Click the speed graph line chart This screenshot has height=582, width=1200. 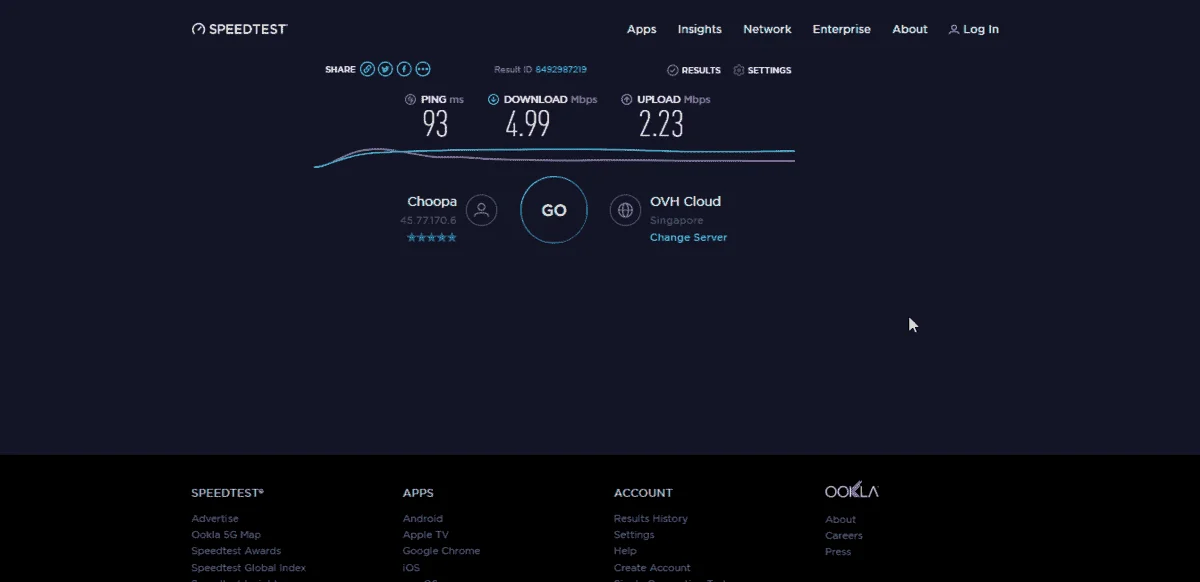pos(554,157)
